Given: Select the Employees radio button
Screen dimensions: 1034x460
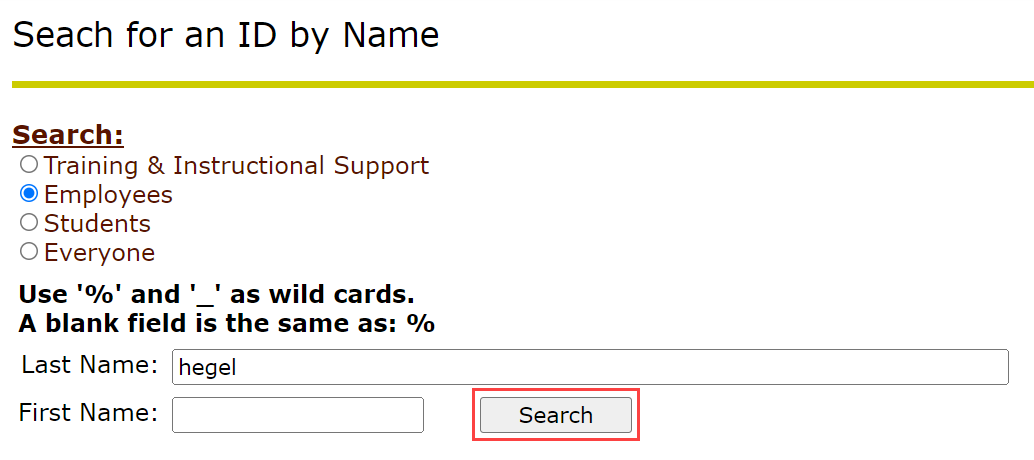Looking at the screenshot, I should point(29,193).
